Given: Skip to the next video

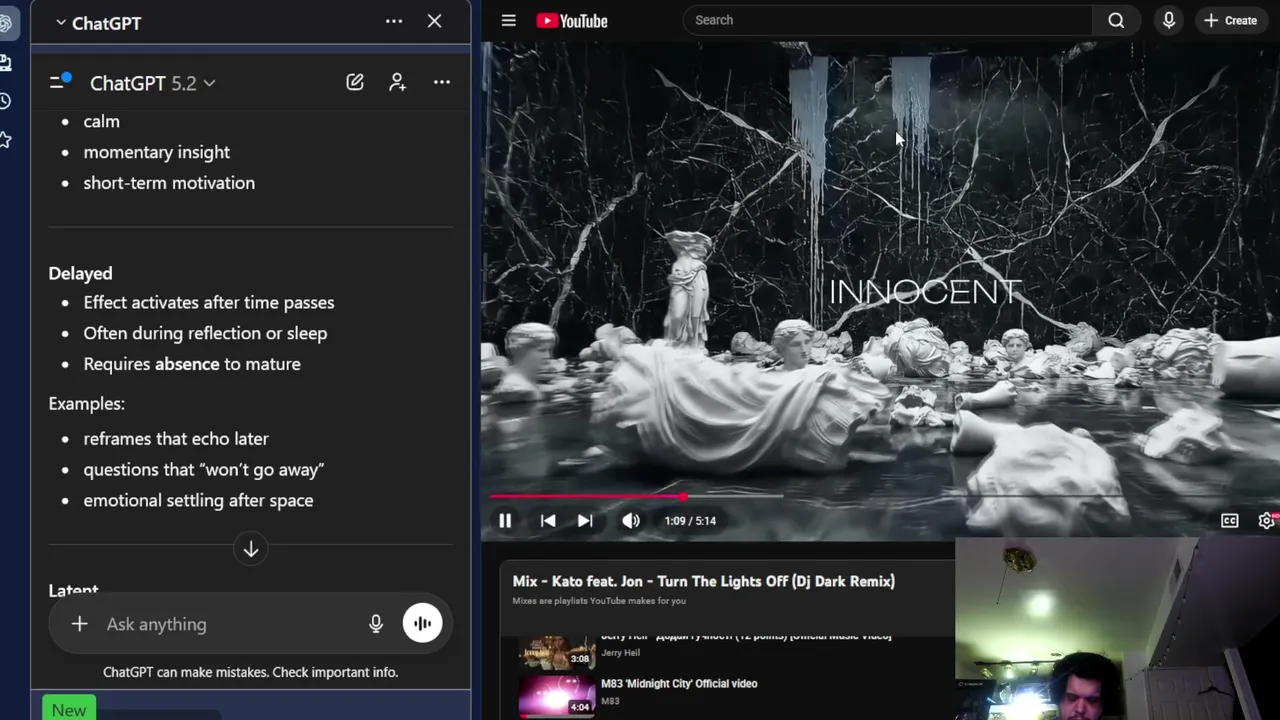Looking at the screenshot, I should tap(585, 521).
